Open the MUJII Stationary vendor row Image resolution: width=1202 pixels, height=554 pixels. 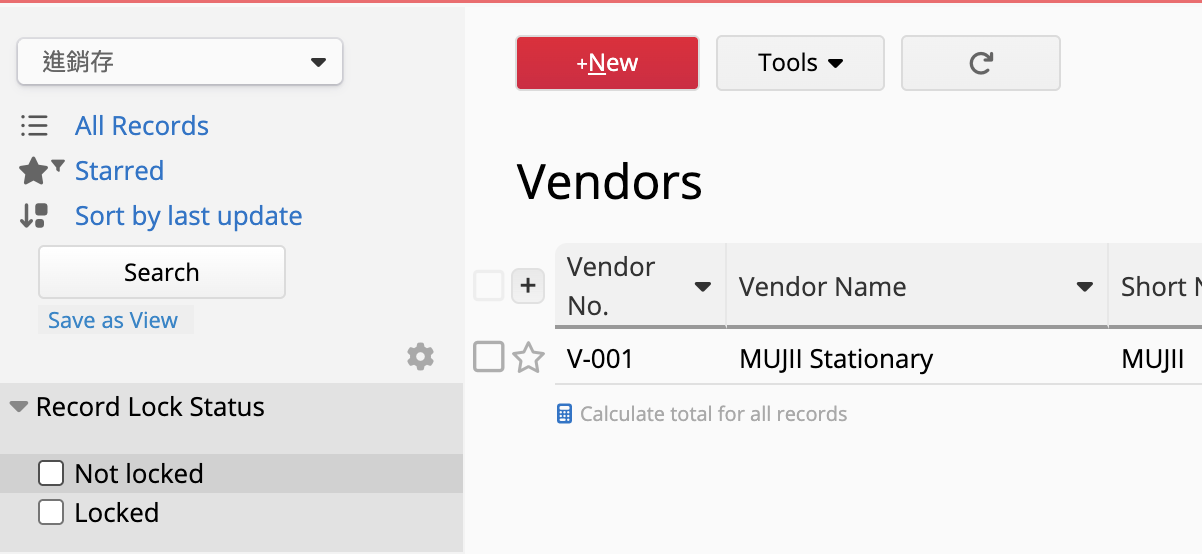coord(835,359)
